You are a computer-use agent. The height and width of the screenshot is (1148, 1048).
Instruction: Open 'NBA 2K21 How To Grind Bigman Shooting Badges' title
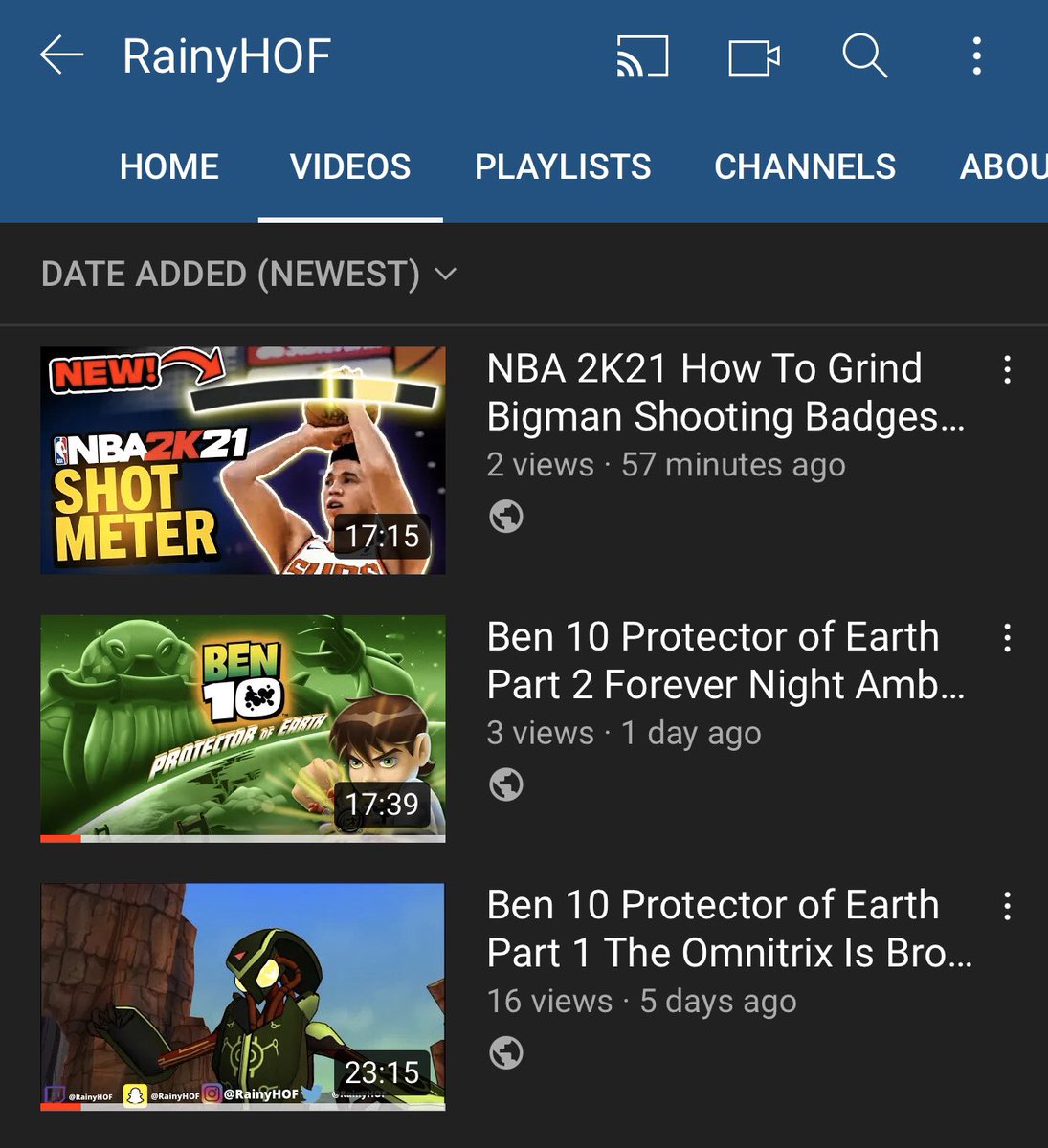[x=725, y=392]
